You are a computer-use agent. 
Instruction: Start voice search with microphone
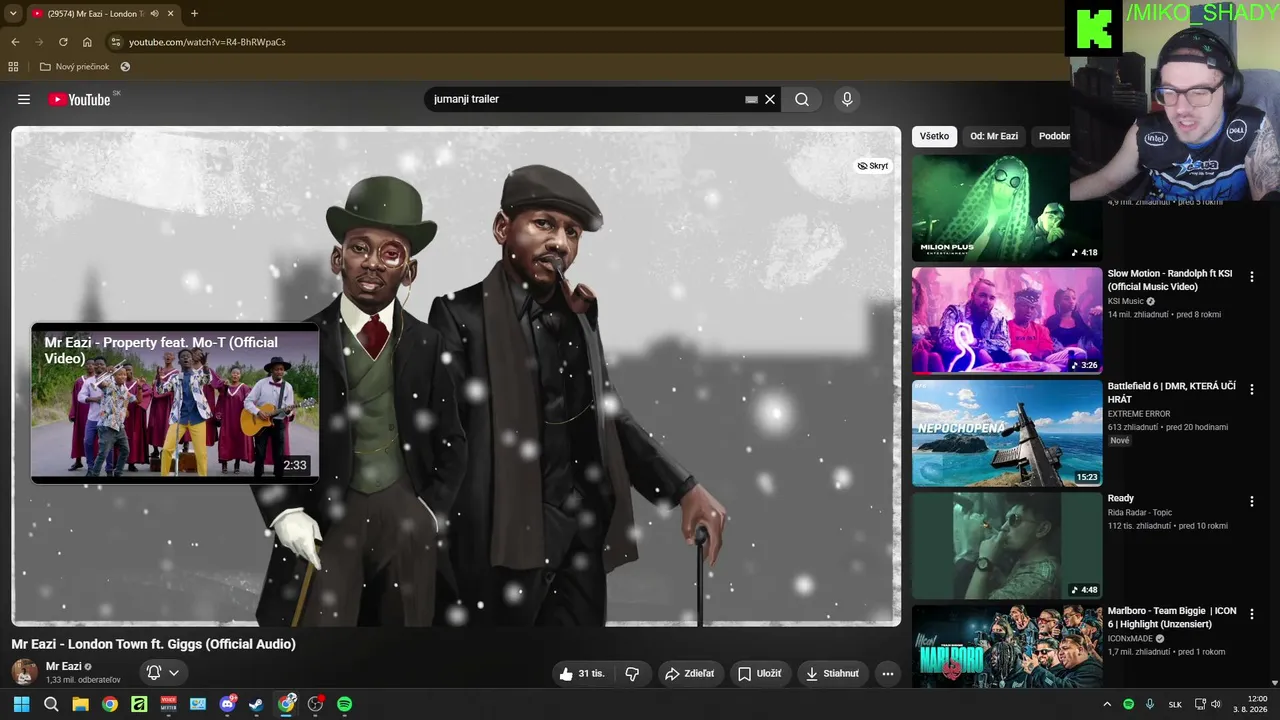[847, 99]
